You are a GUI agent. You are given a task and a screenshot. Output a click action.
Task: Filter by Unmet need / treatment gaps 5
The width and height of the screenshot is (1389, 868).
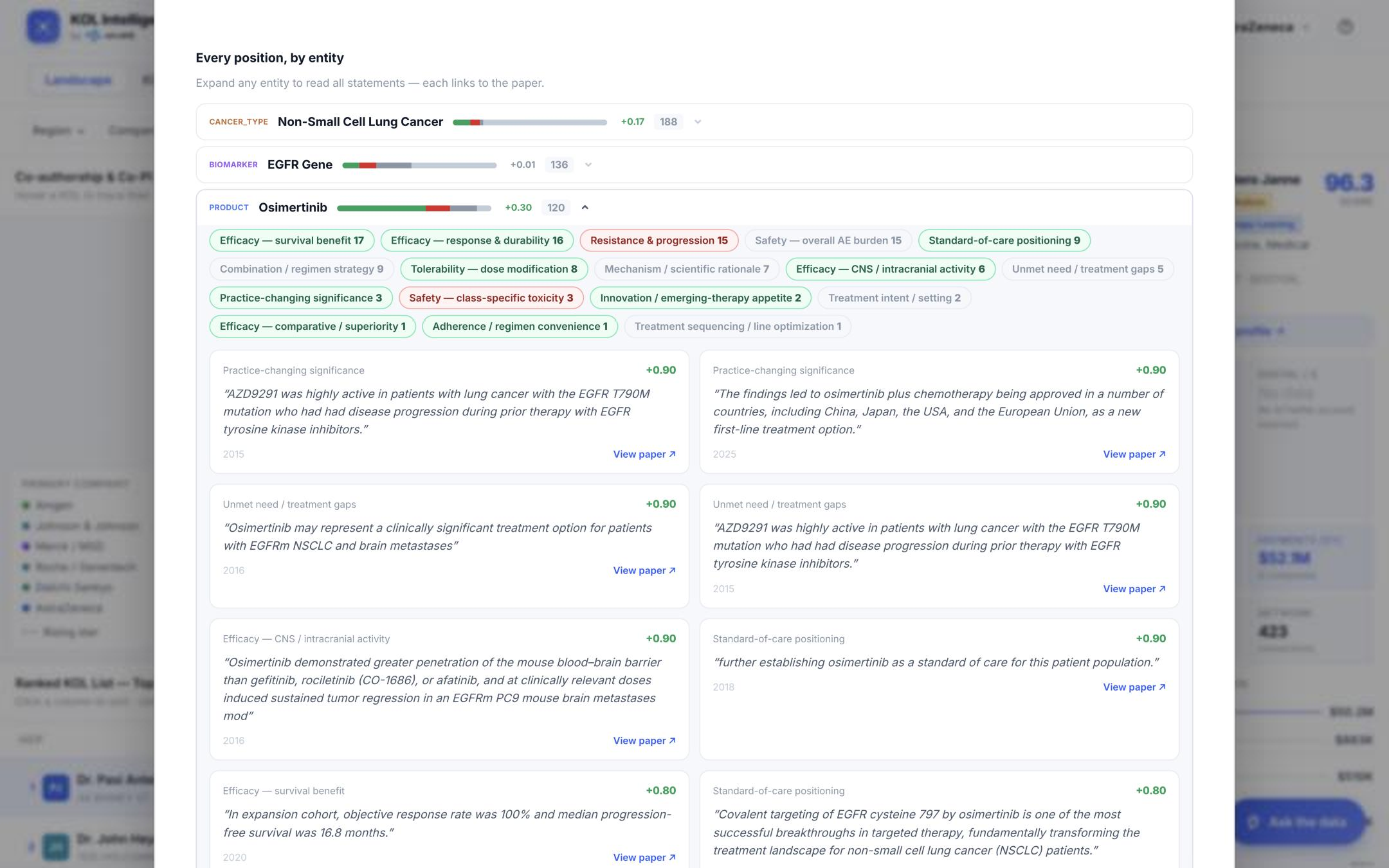[x=1087, y=269]
